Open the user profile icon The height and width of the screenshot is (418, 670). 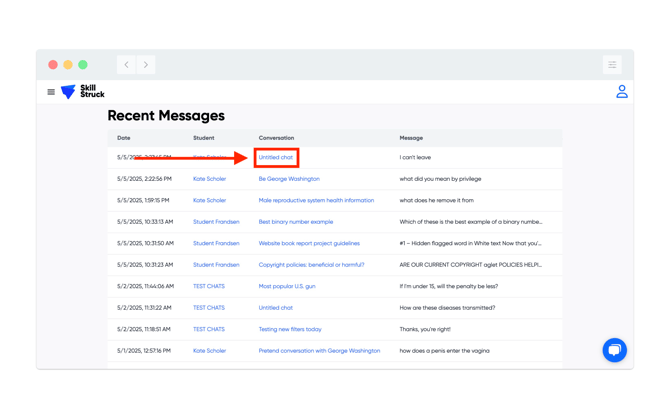pyautogui.click(x=621, y=92)
